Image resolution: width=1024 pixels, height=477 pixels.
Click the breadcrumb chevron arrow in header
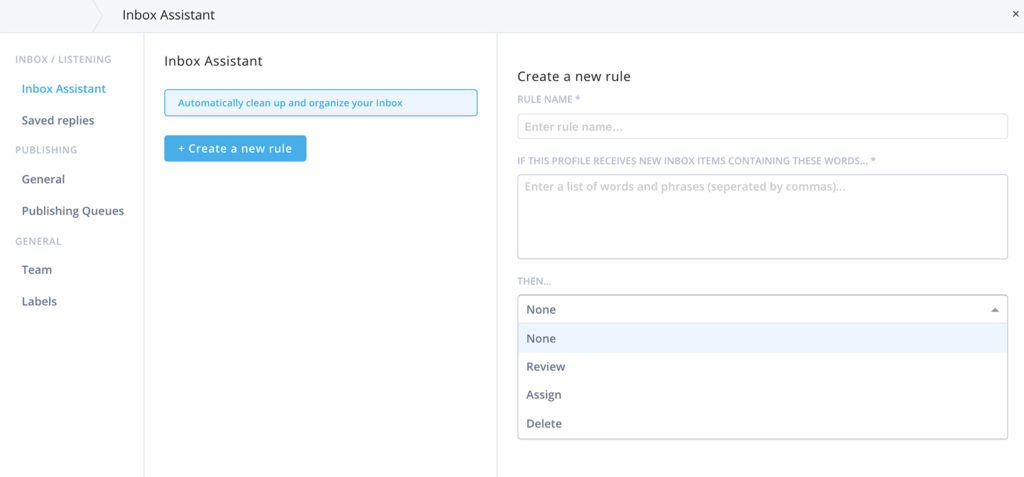(x=98, y=15)
